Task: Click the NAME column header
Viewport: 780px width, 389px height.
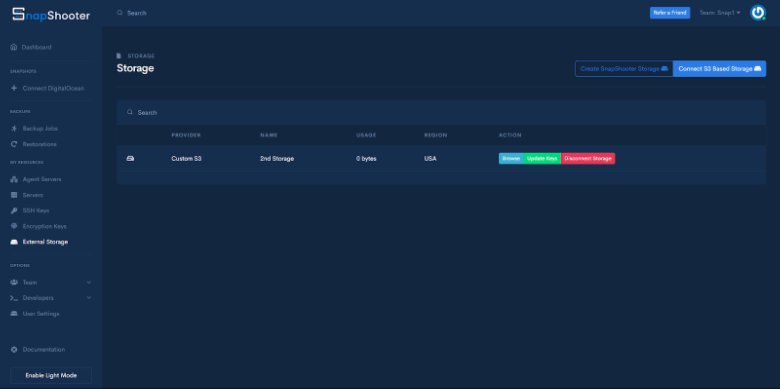Action: (x=269, y=135)
